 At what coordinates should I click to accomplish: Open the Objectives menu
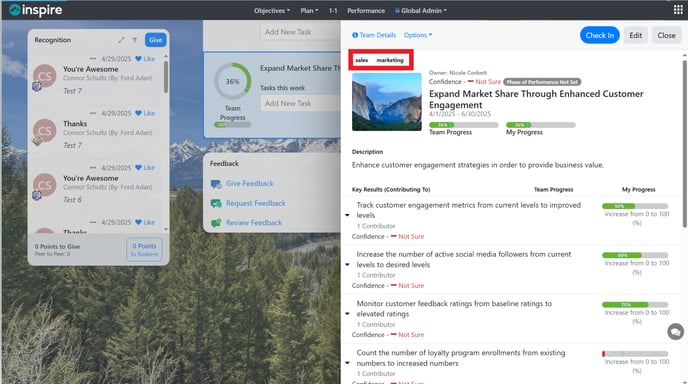tap(272, 11)
